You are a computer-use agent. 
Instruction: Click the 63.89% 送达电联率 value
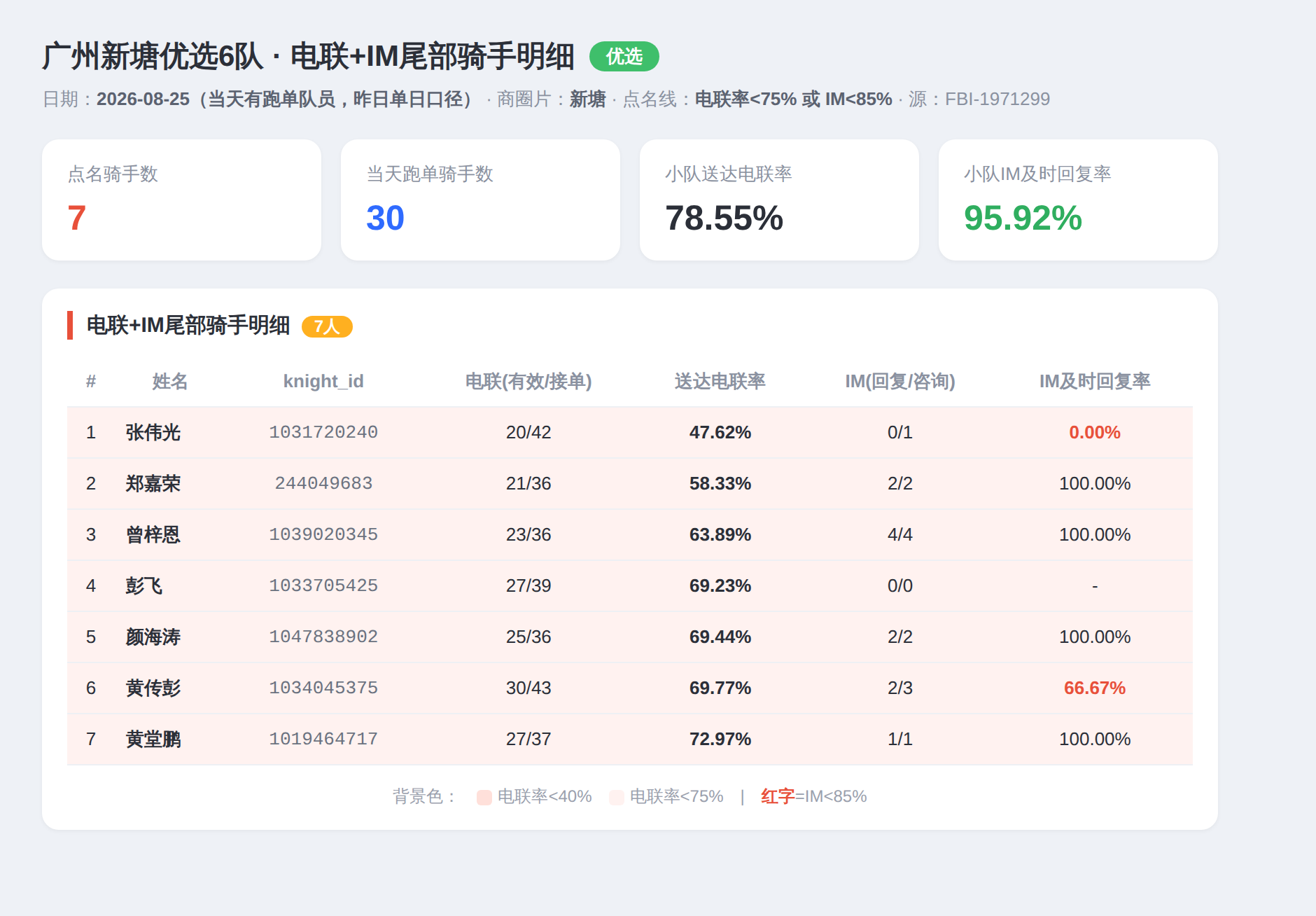point(720,534)
